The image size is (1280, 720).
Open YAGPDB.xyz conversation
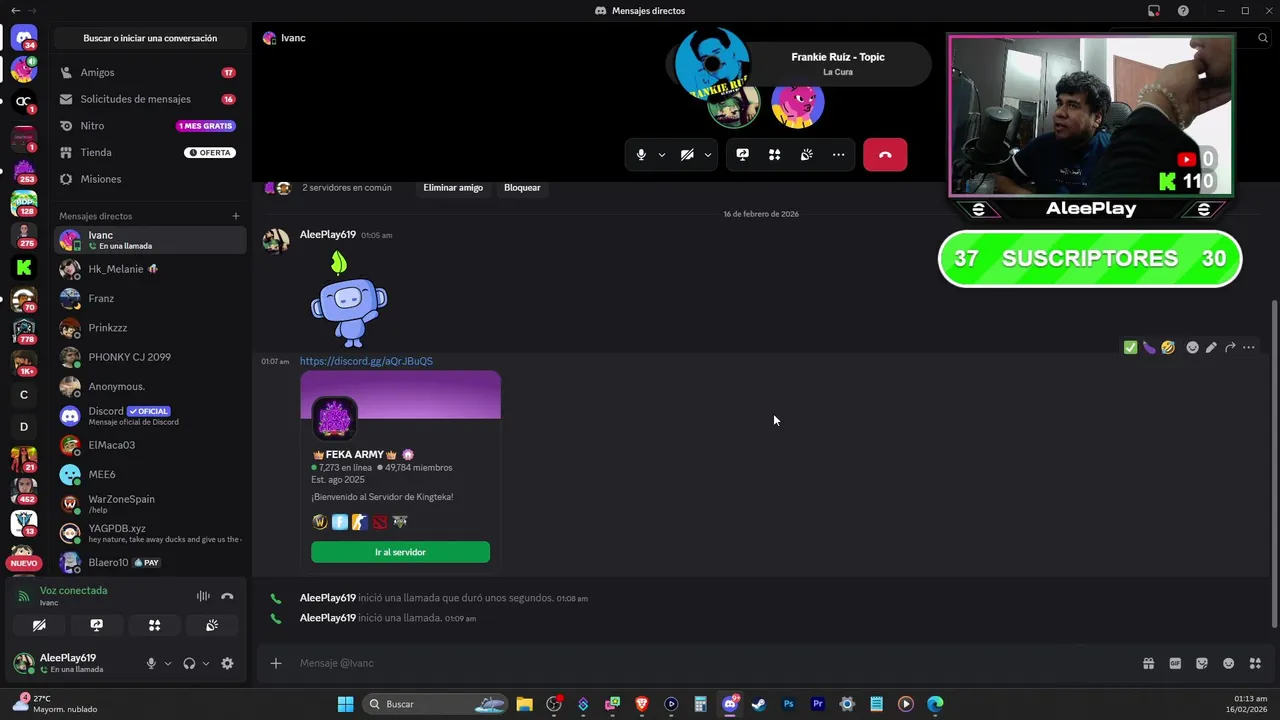150,533
